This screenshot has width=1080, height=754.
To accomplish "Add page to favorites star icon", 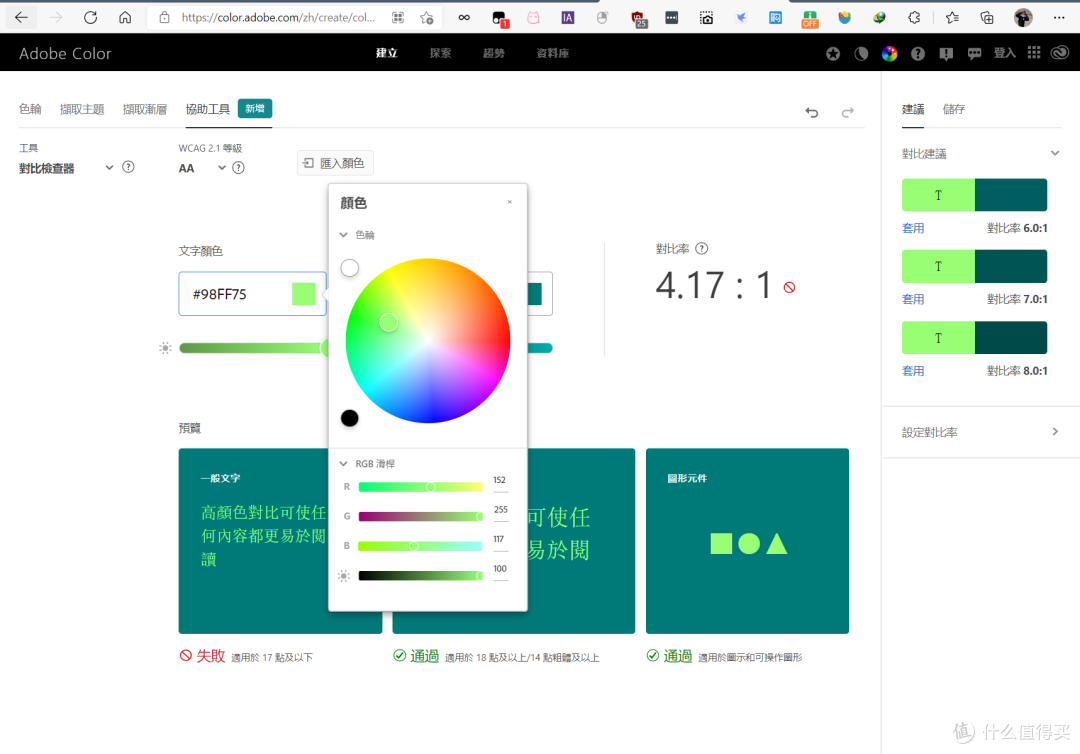I will (426, 17).
